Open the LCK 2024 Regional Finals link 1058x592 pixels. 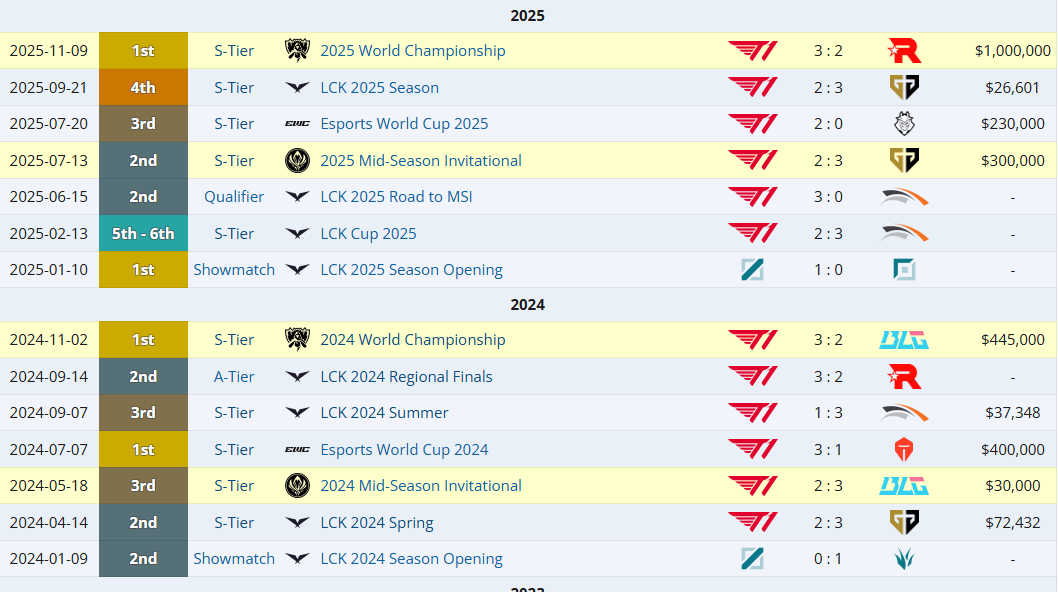[x=406, y=377]
